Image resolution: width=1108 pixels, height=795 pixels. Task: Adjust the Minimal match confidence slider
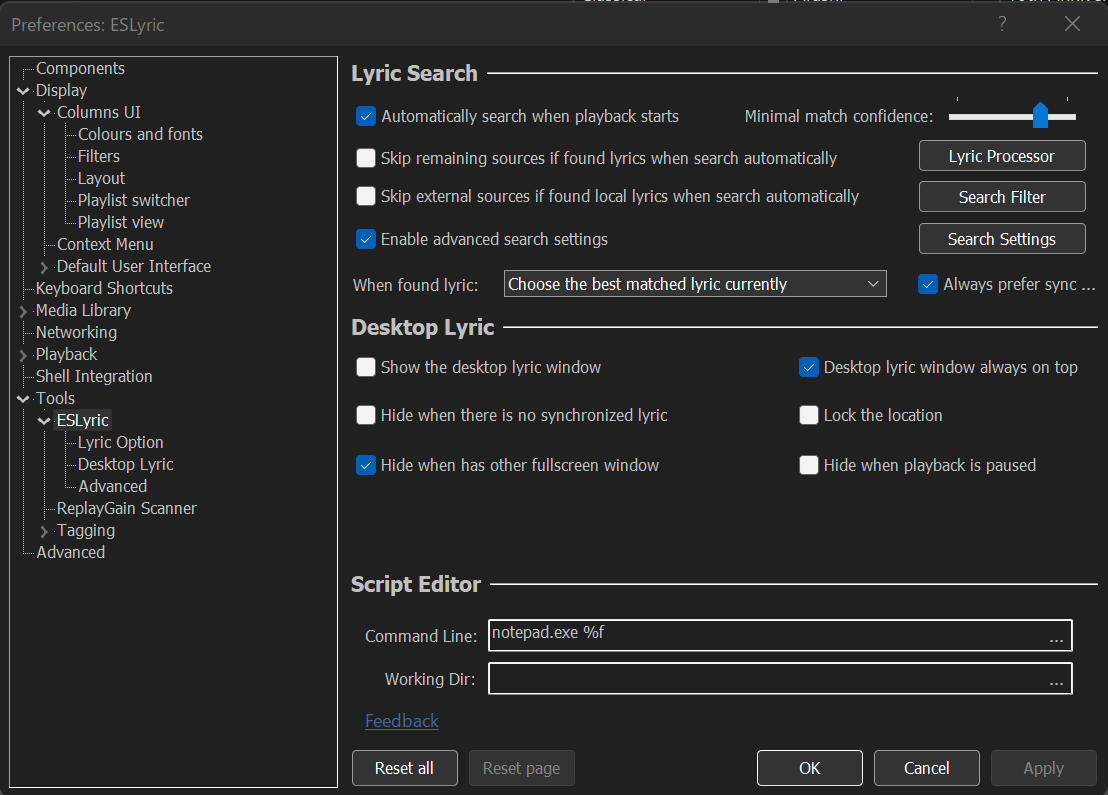(1040, 115)
